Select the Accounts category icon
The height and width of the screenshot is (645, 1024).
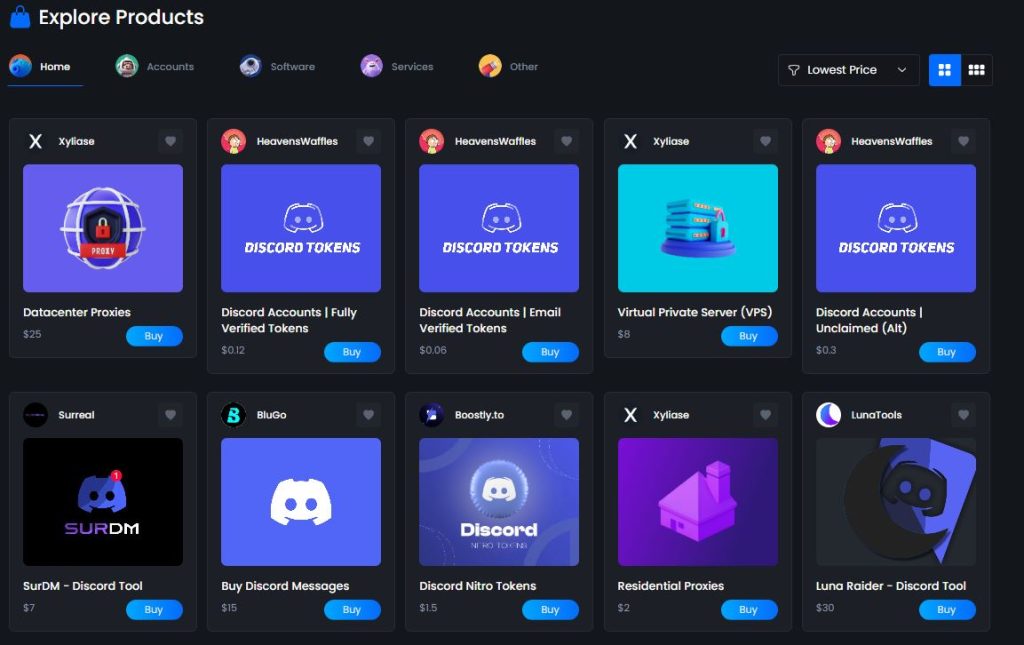point(126,66)
